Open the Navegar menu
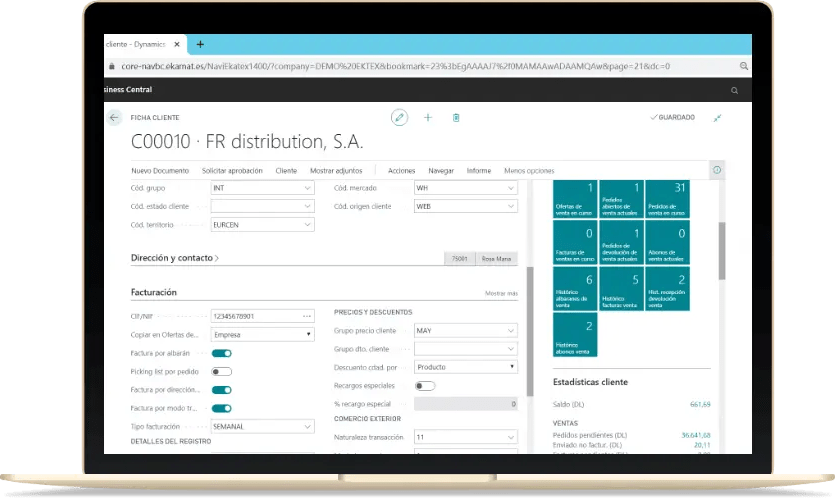835x498 pixels. (440, 171)
